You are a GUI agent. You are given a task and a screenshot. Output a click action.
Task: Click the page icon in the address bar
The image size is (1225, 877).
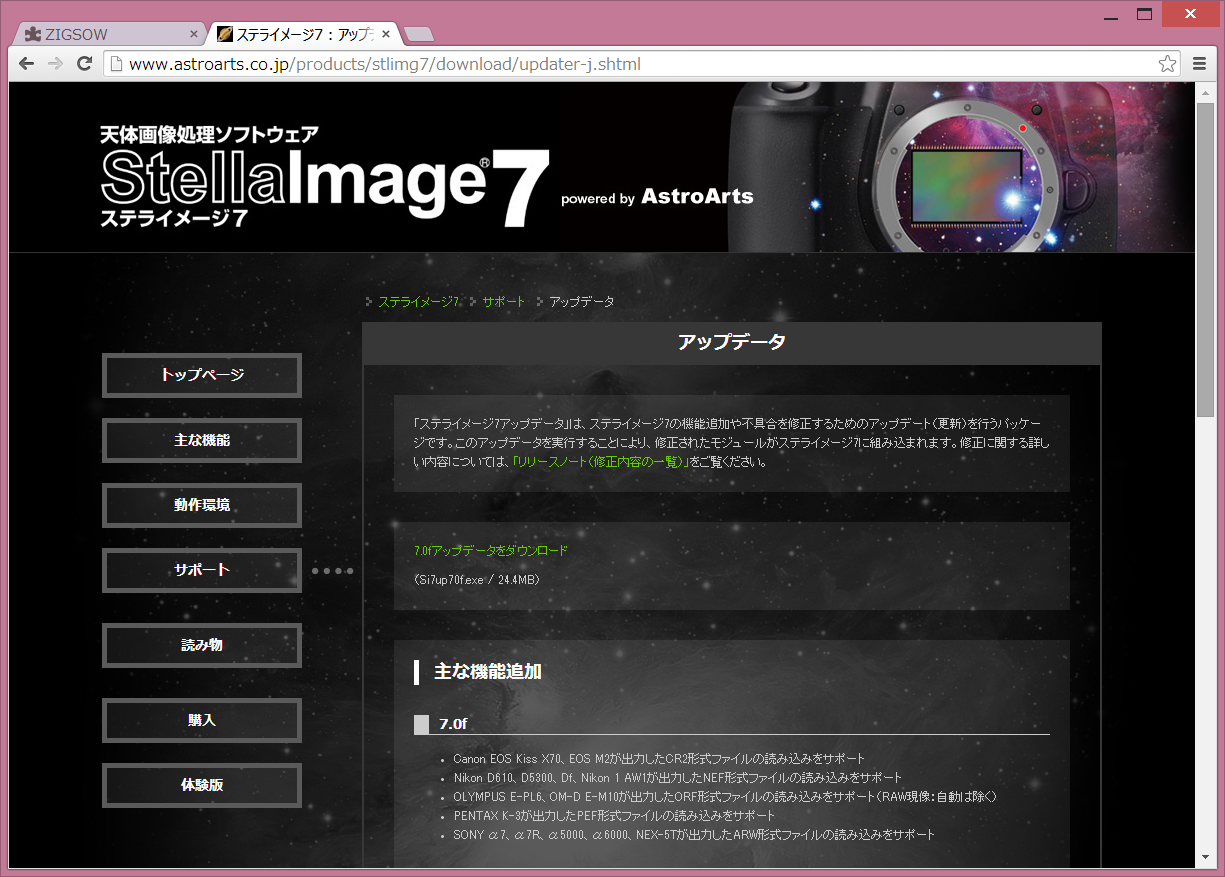(116, 64)
